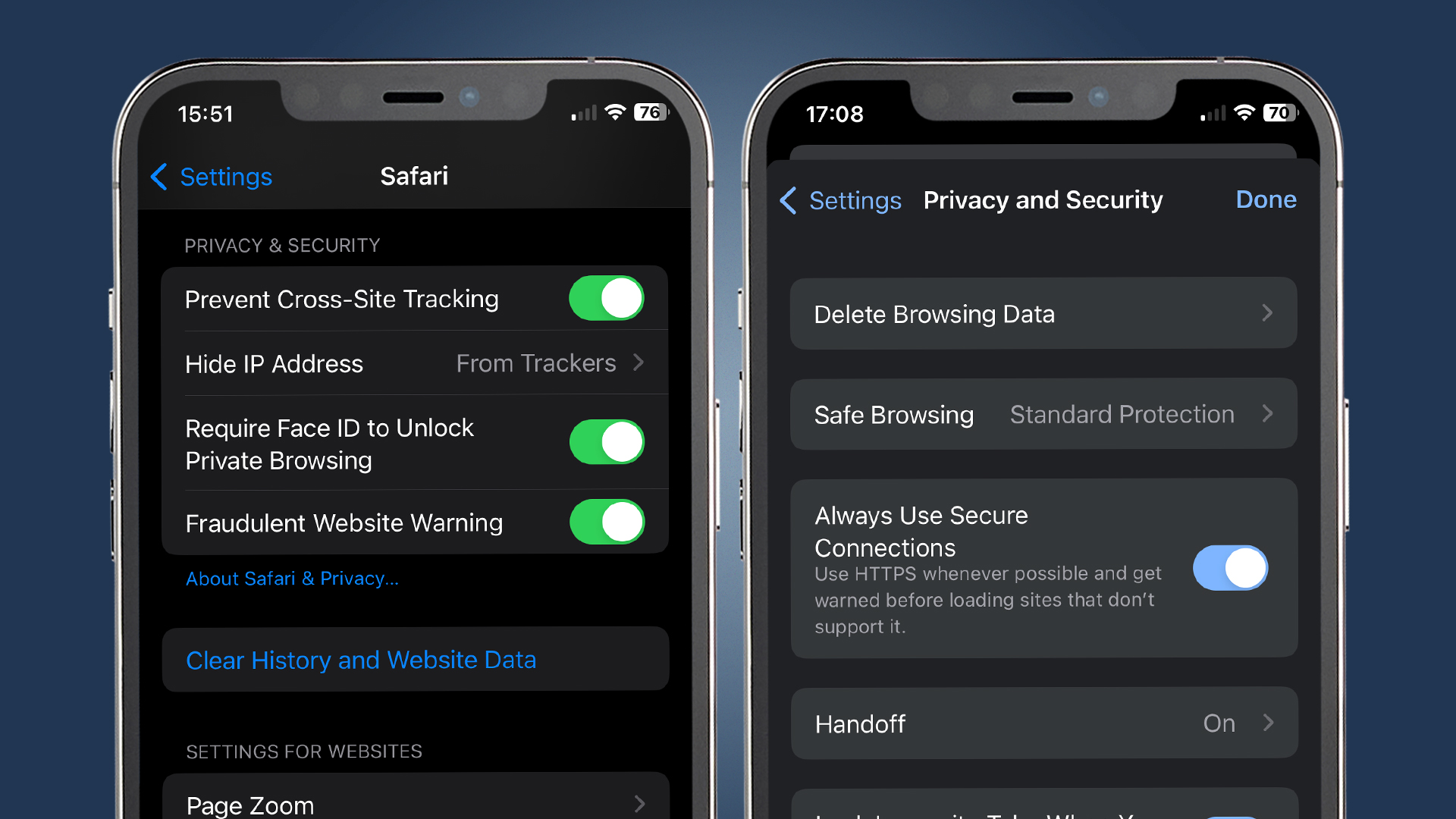This screenshot has width=1456, height=819.
Task: Tap the Face ID lock icon
Action: click(x=607, y=442)
